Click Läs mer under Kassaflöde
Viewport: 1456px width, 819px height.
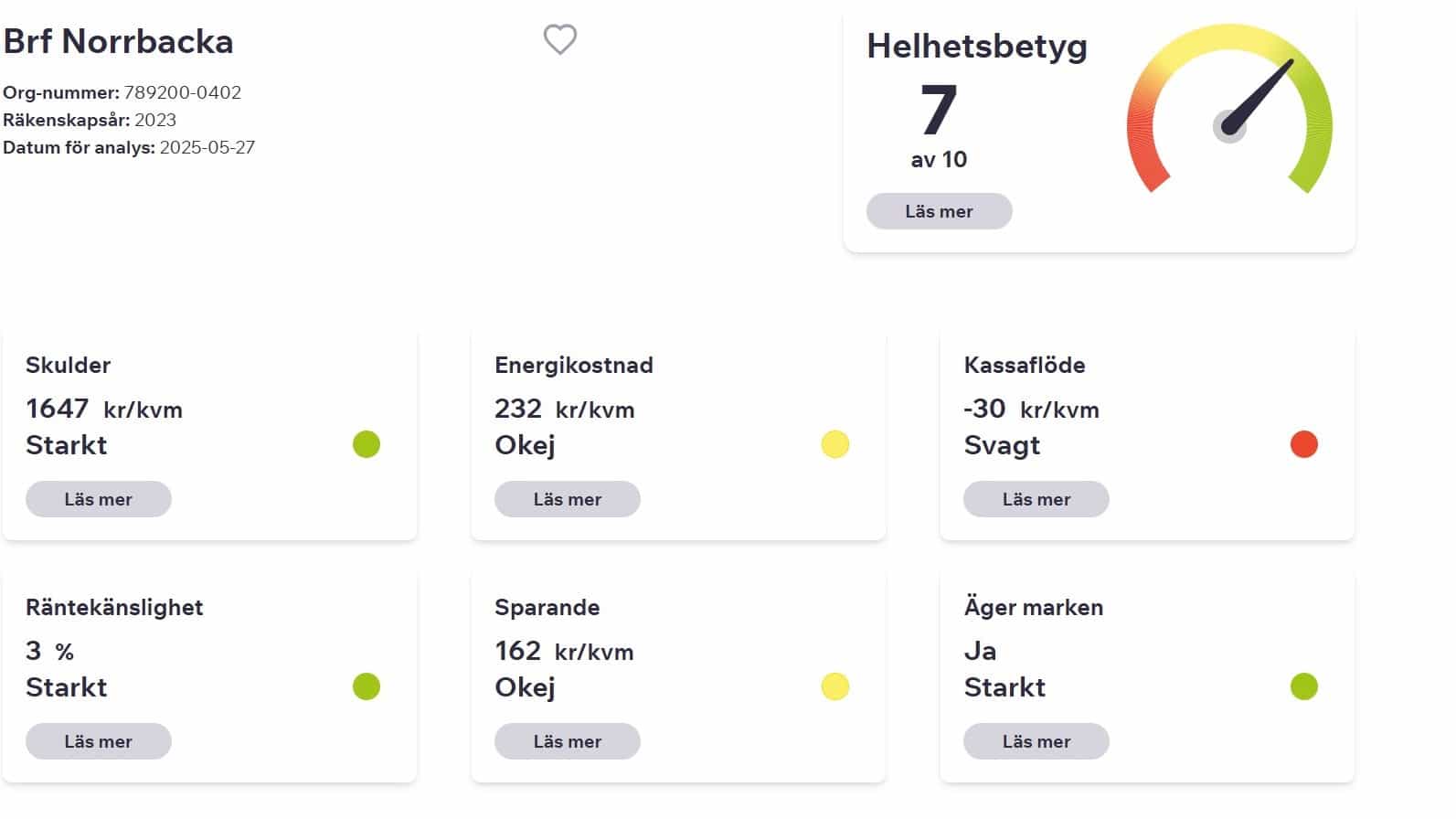(x=1036, y=499)
